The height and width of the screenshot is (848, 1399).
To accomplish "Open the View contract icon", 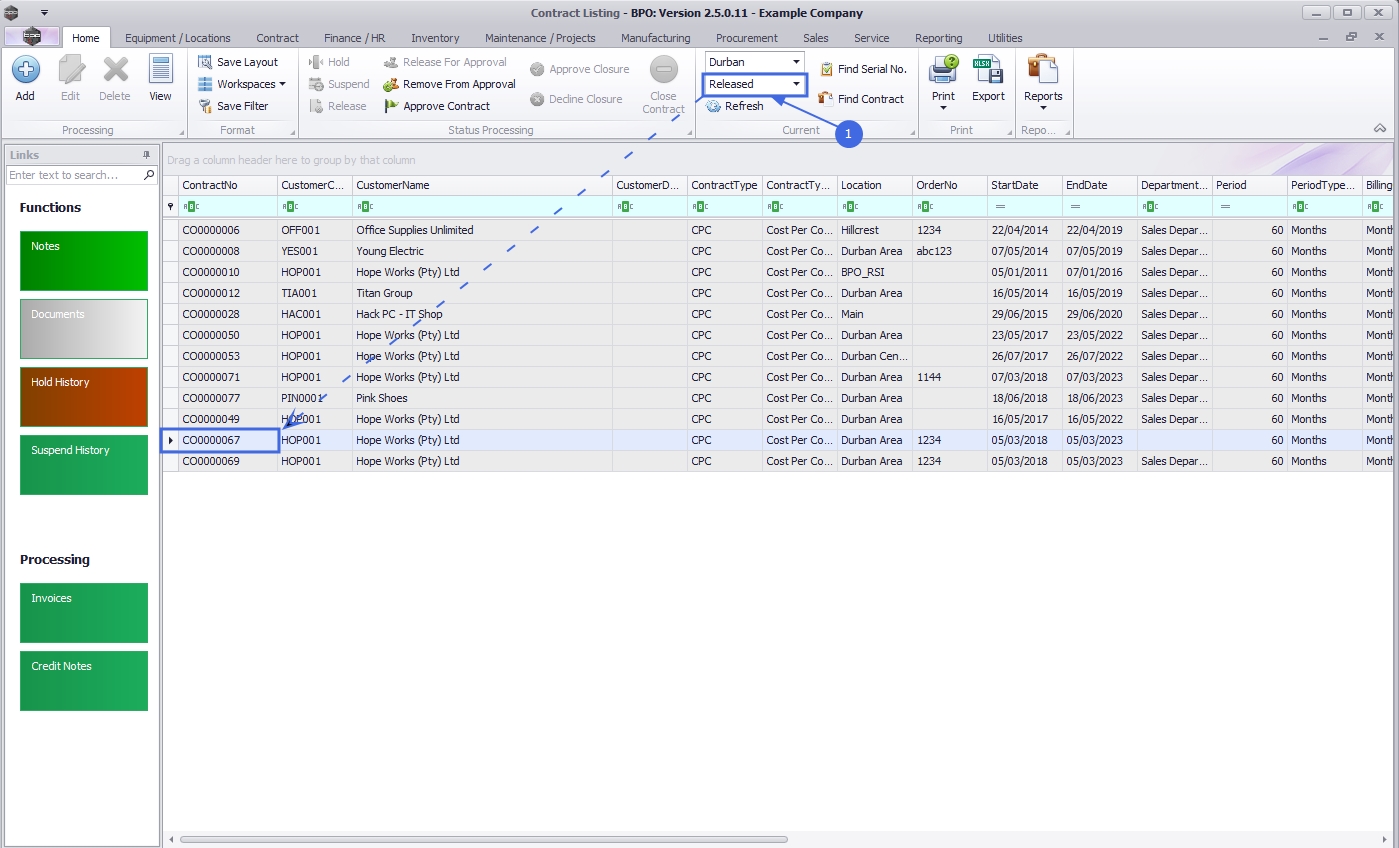I will coord(160,70).
